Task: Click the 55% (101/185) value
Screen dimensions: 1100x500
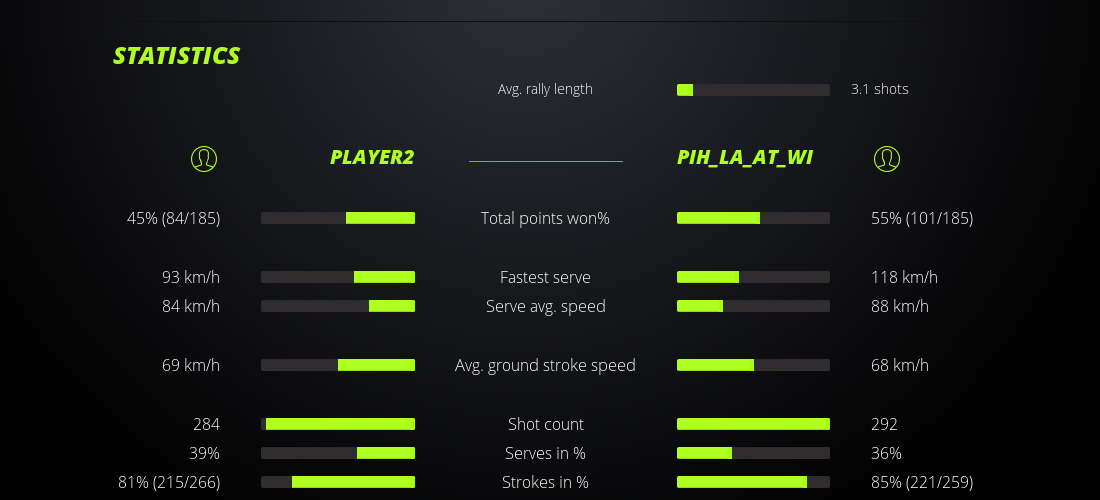Action: [922, 218]
